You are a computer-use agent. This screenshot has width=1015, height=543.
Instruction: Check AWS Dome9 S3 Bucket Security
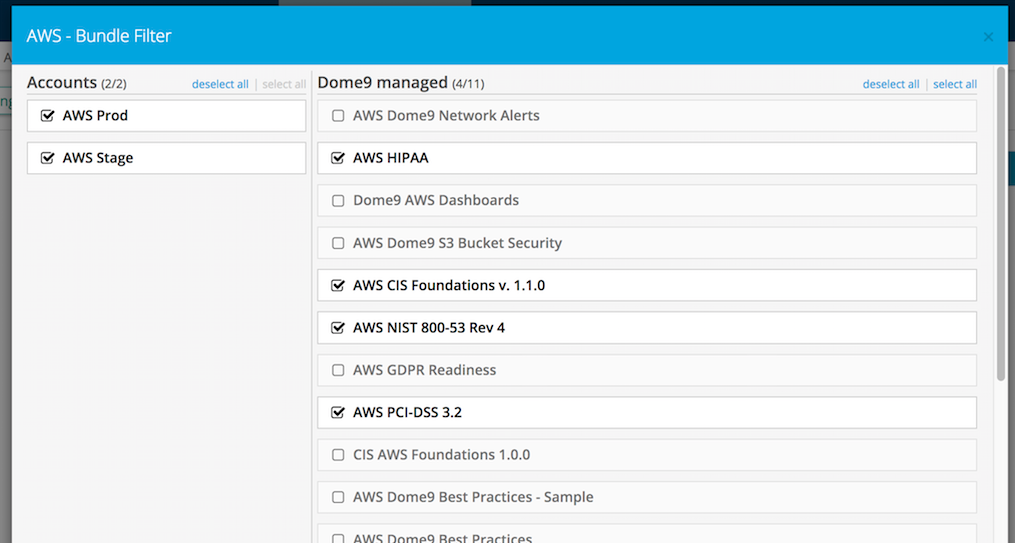pos(338,243)
